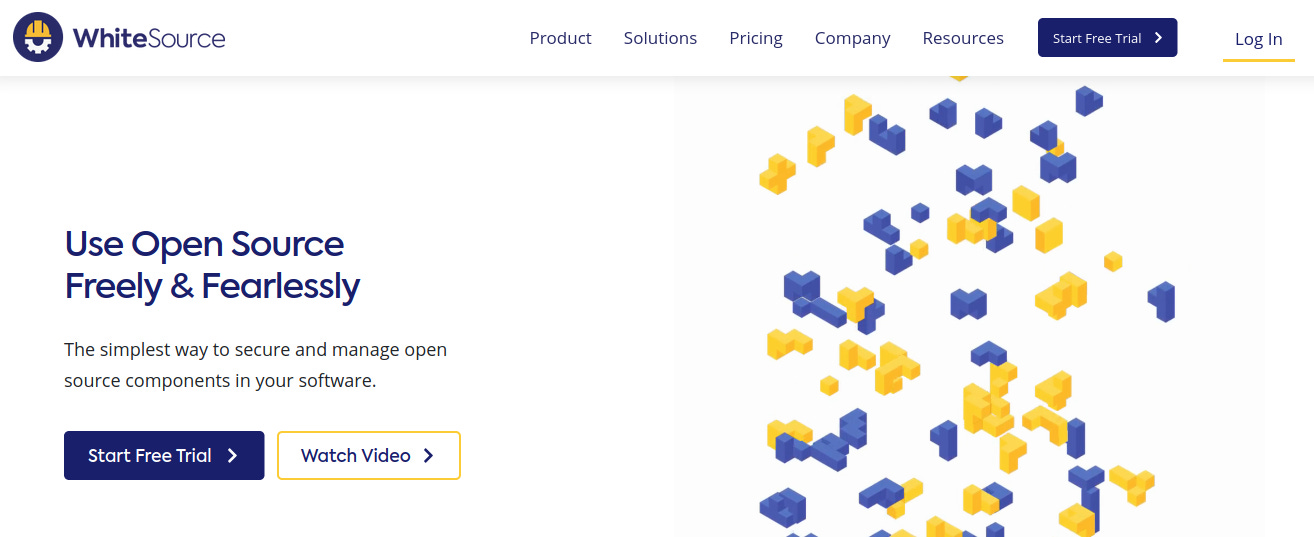This screenshot has height=537, width=1314.
Task: Open the Solutions menu
Action: point(660,38)
